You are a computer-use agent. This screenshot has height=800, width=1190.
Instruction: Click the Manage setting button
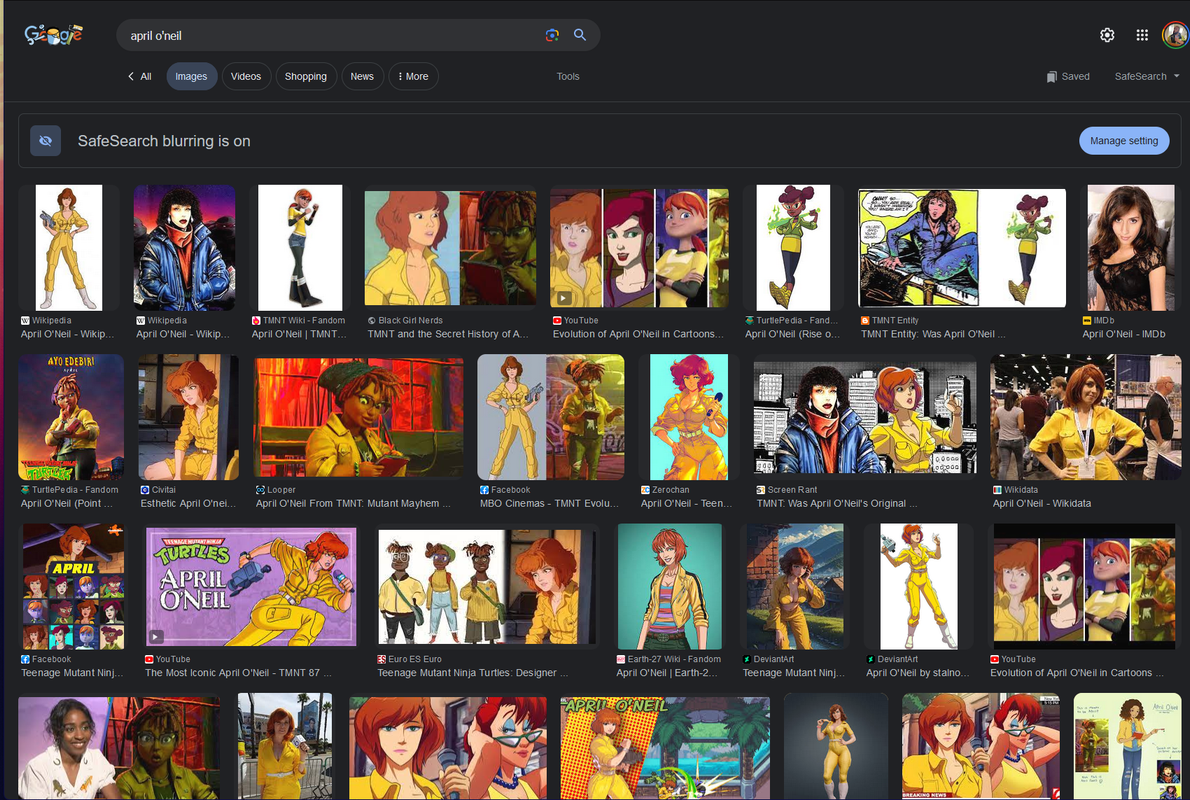coord(1124,140)
